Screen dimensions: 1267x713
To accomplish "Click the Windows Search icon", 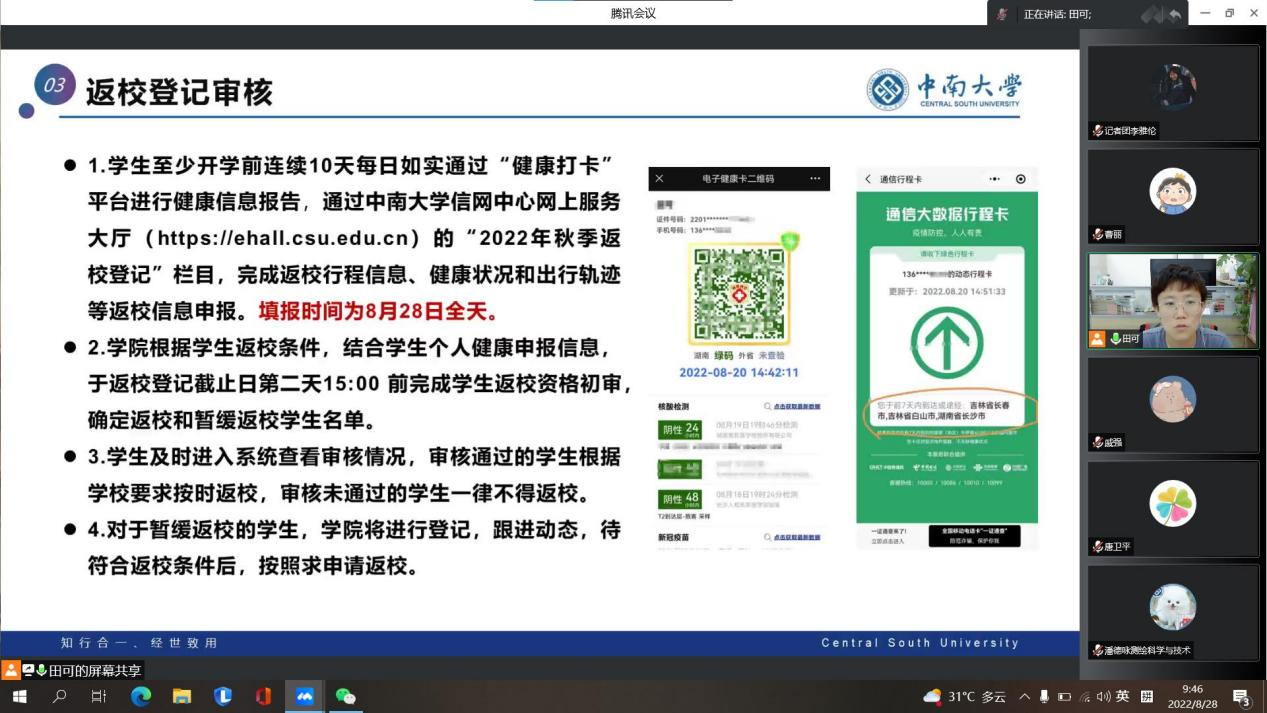I will (57, 697).
